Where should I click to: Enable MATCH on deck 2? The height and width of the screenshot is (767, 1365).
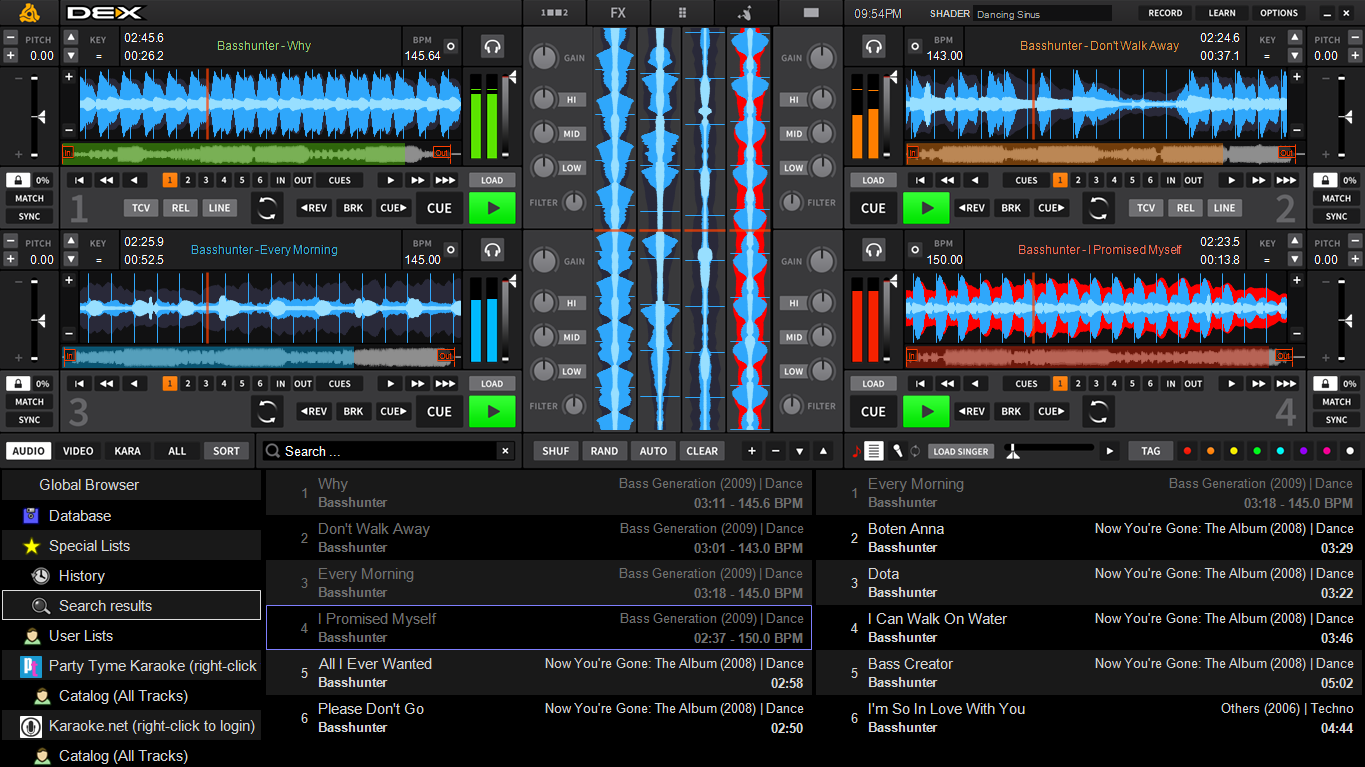pos(1336,198)
